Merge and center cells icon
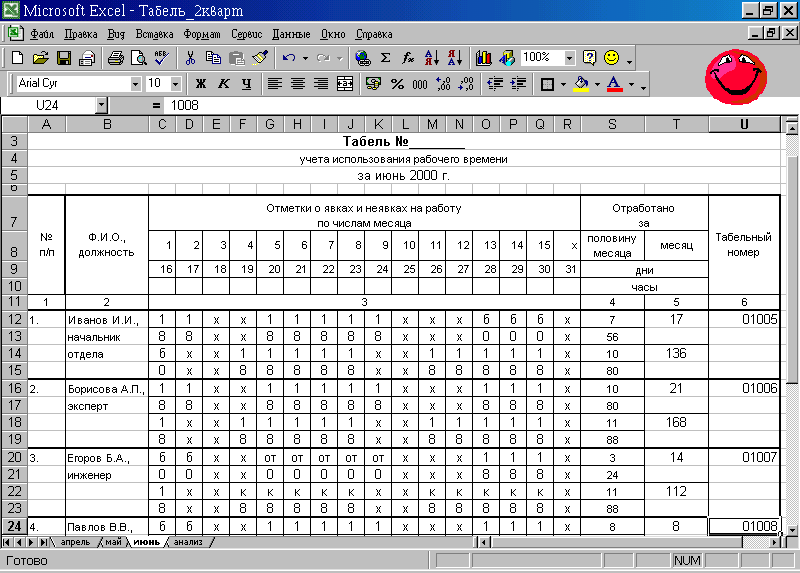The height and width of the screenshot is (573, 800). (345, 84)
